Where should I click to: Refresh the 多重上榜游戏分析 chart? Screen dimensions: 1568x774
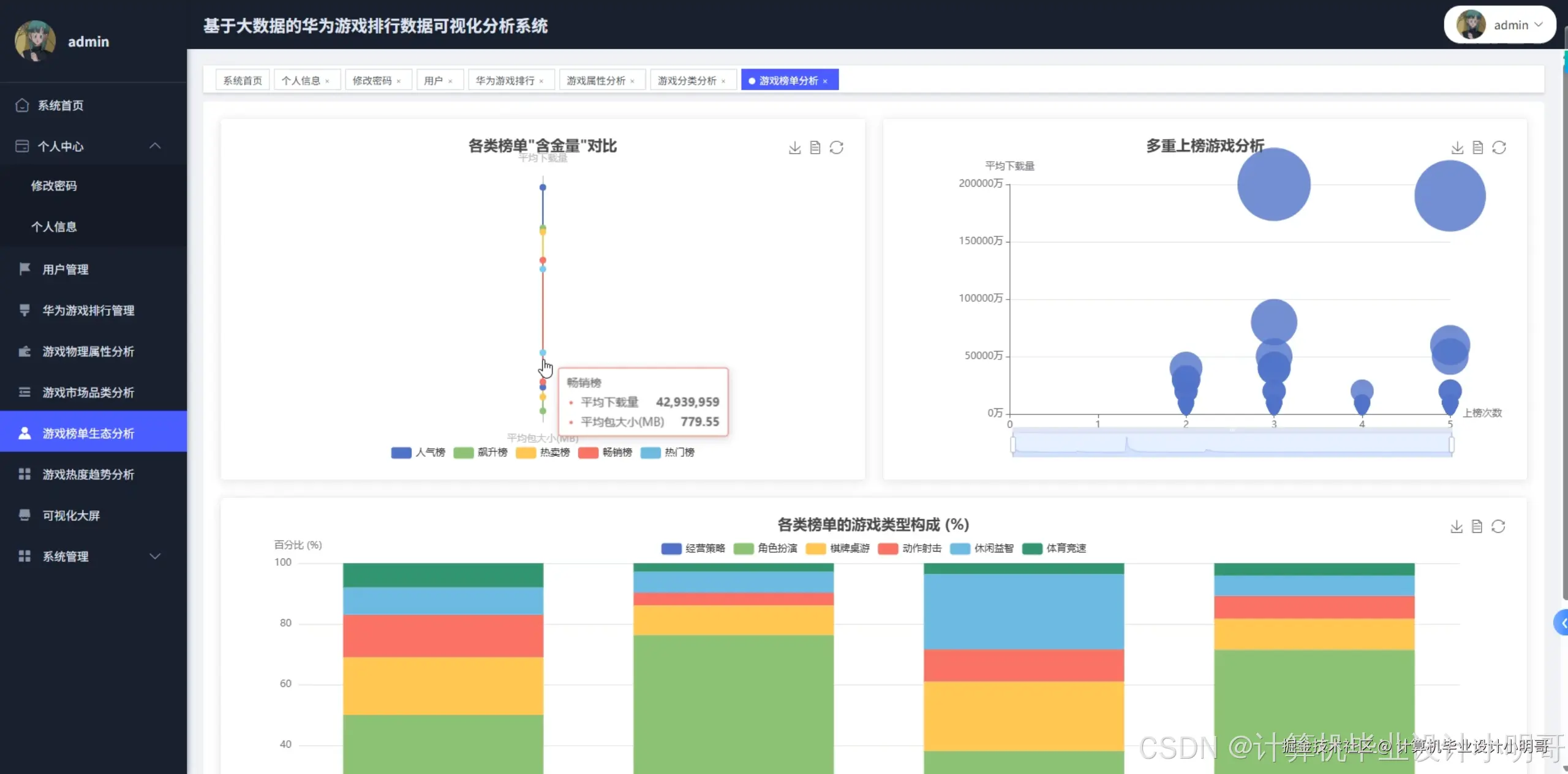tap(1499, 148)
